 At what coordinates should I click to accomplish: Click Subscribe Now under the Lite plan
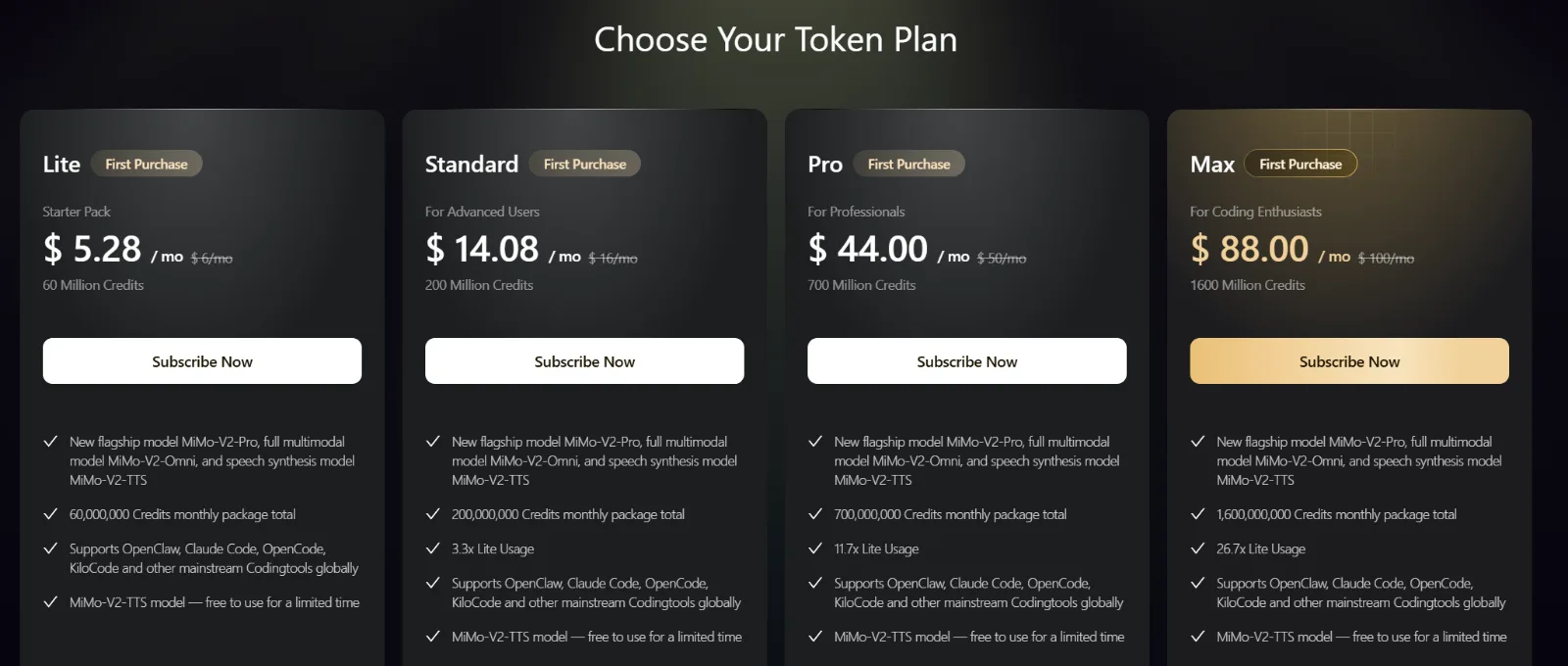coord(201,360)
